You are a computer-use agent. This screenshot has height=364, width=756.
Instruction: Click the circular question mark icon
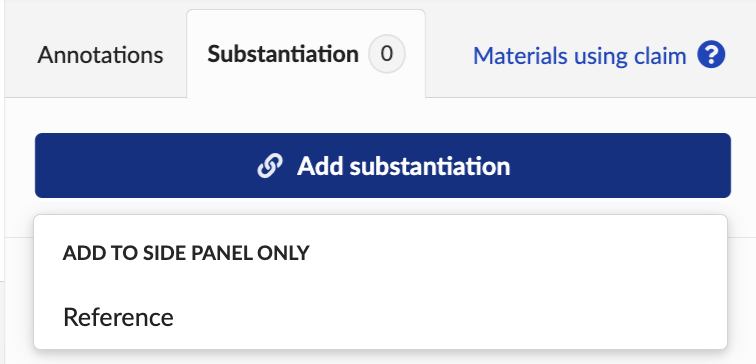tap(711, 55)
